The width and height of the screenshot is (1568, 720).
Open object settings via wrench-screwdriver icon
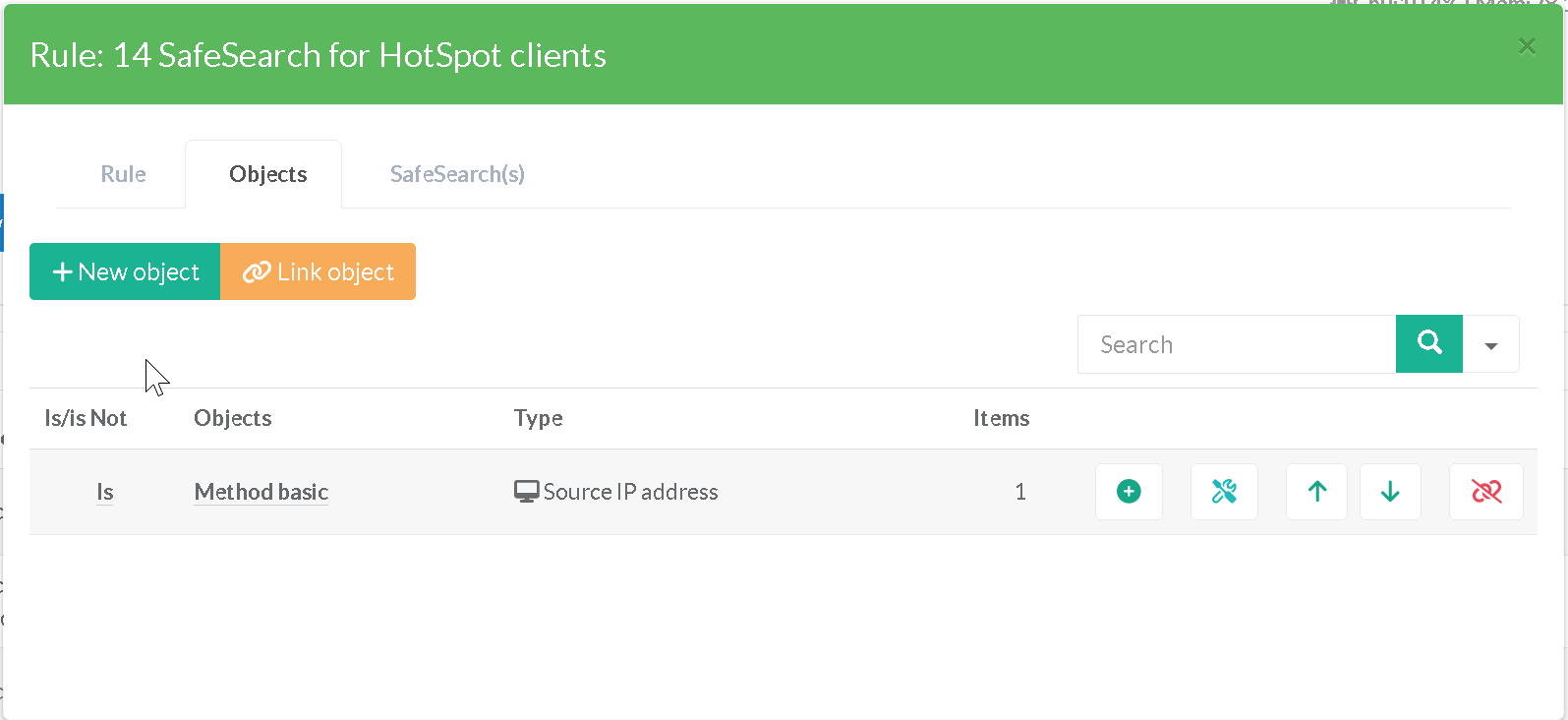[x=1224, y=492]
